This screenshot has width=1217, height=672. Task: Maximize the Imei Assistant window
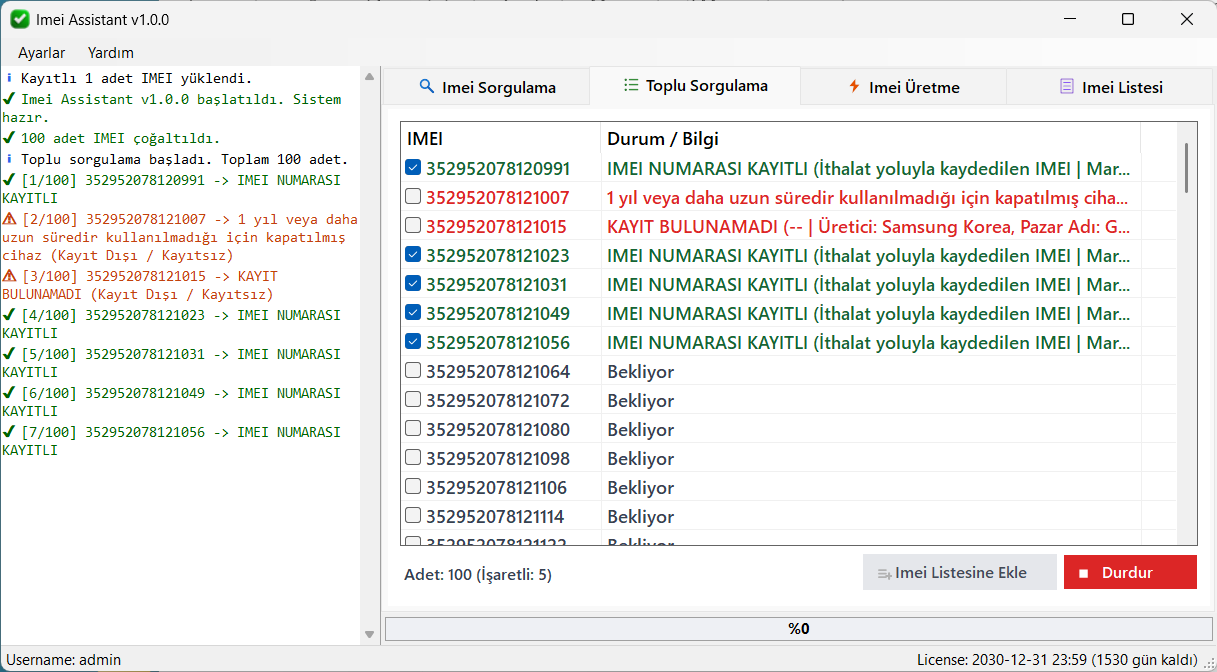click(x=1128, y=19)
